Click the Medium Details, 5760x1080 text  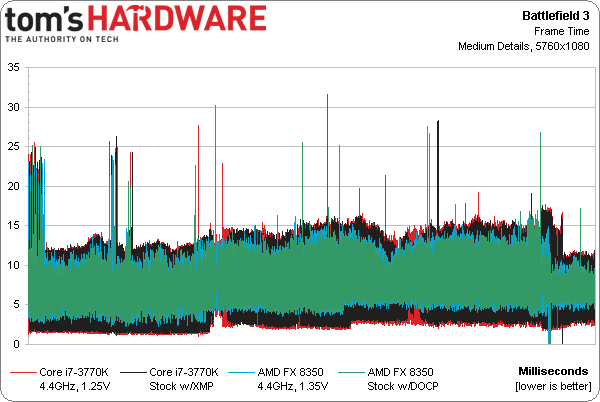(524, 46)
